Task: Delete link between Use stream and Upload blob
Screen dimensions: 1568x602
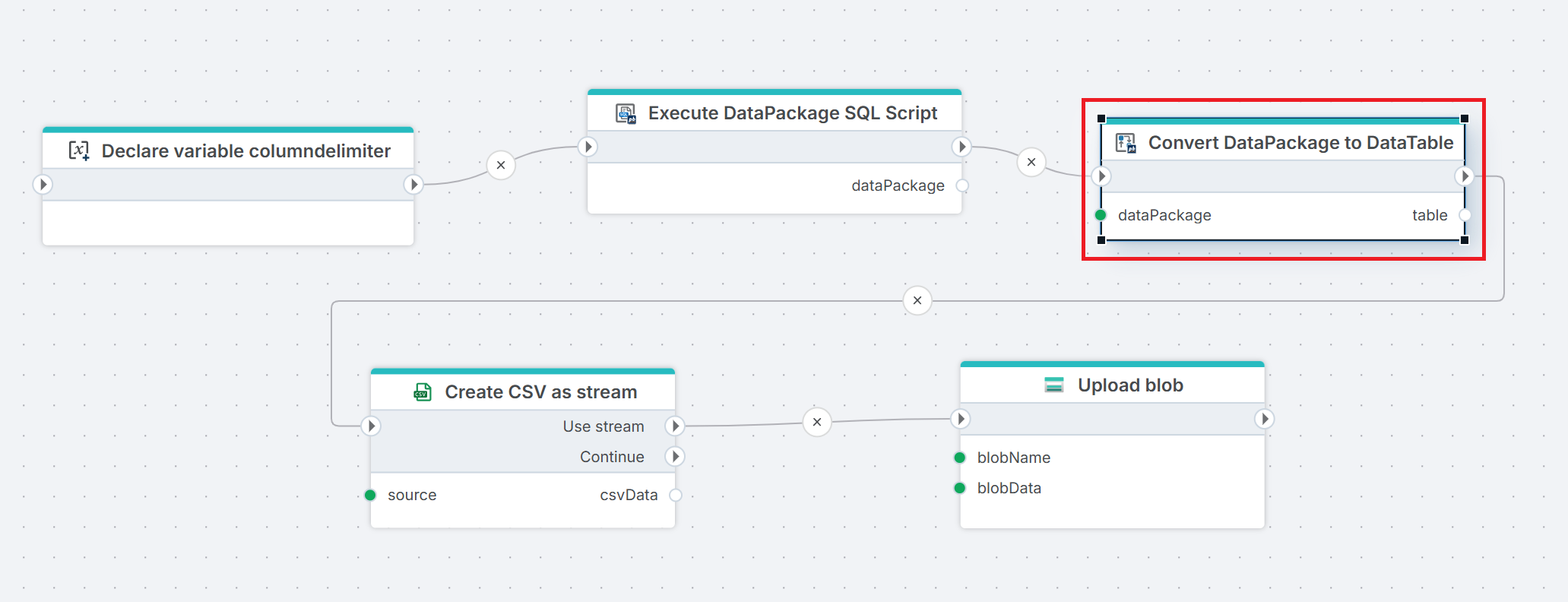Action: tap(817, 422)
